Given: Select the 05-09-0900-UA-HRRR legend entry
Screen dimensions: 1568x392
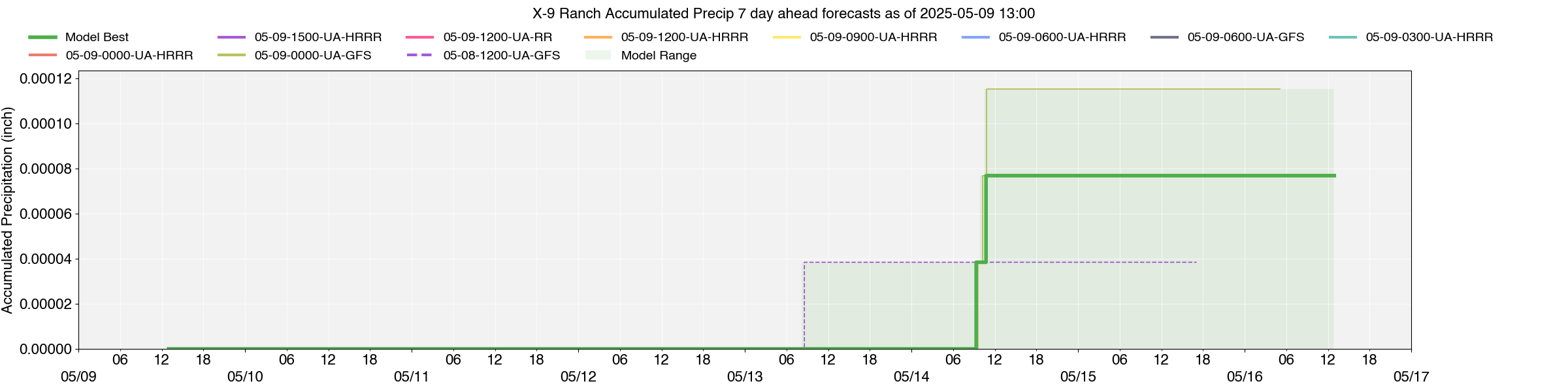Looking at the screenshot, I should (855, 37).
